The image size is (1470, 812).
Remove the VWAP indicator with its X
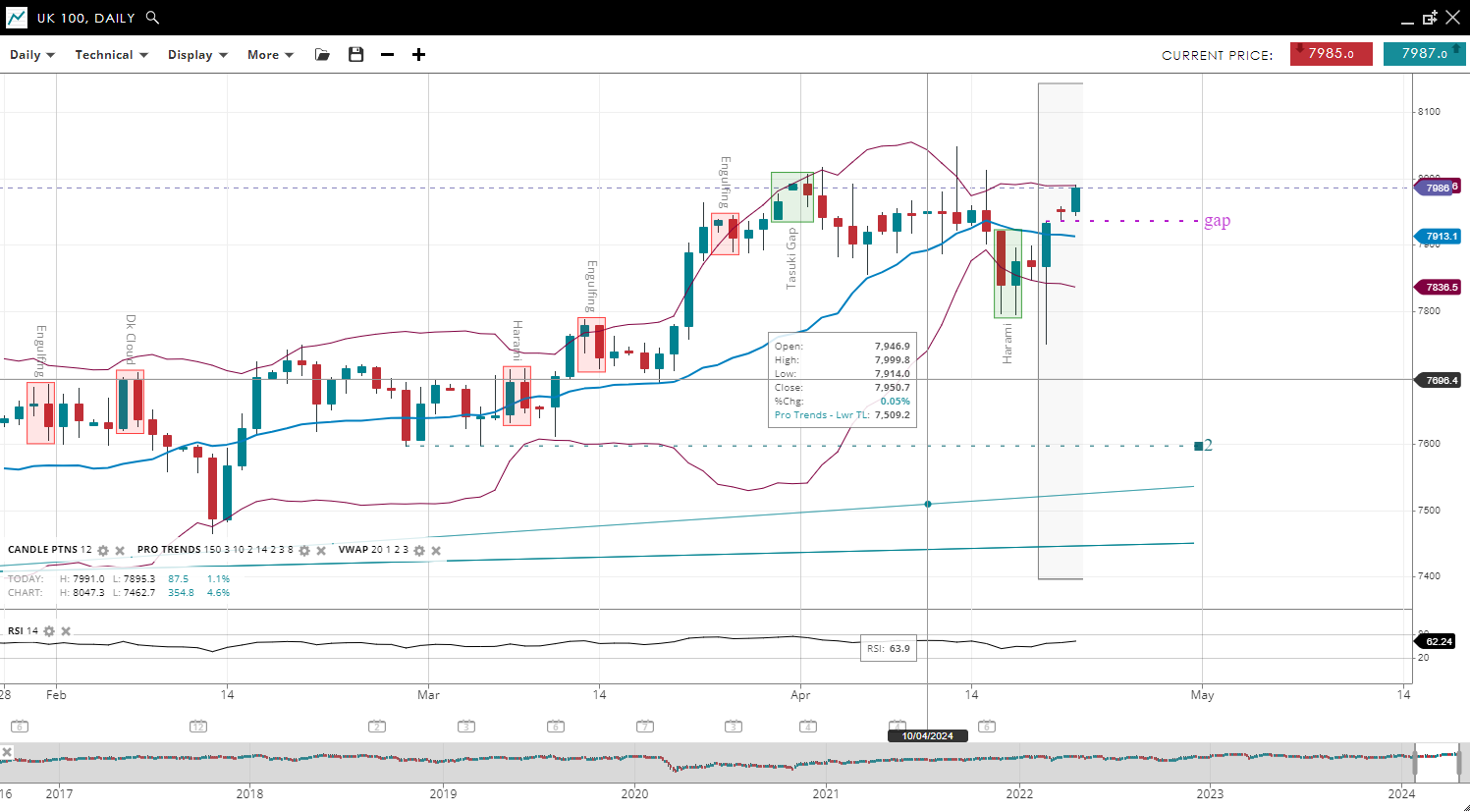pyautogui.click(x=436, y=551)
